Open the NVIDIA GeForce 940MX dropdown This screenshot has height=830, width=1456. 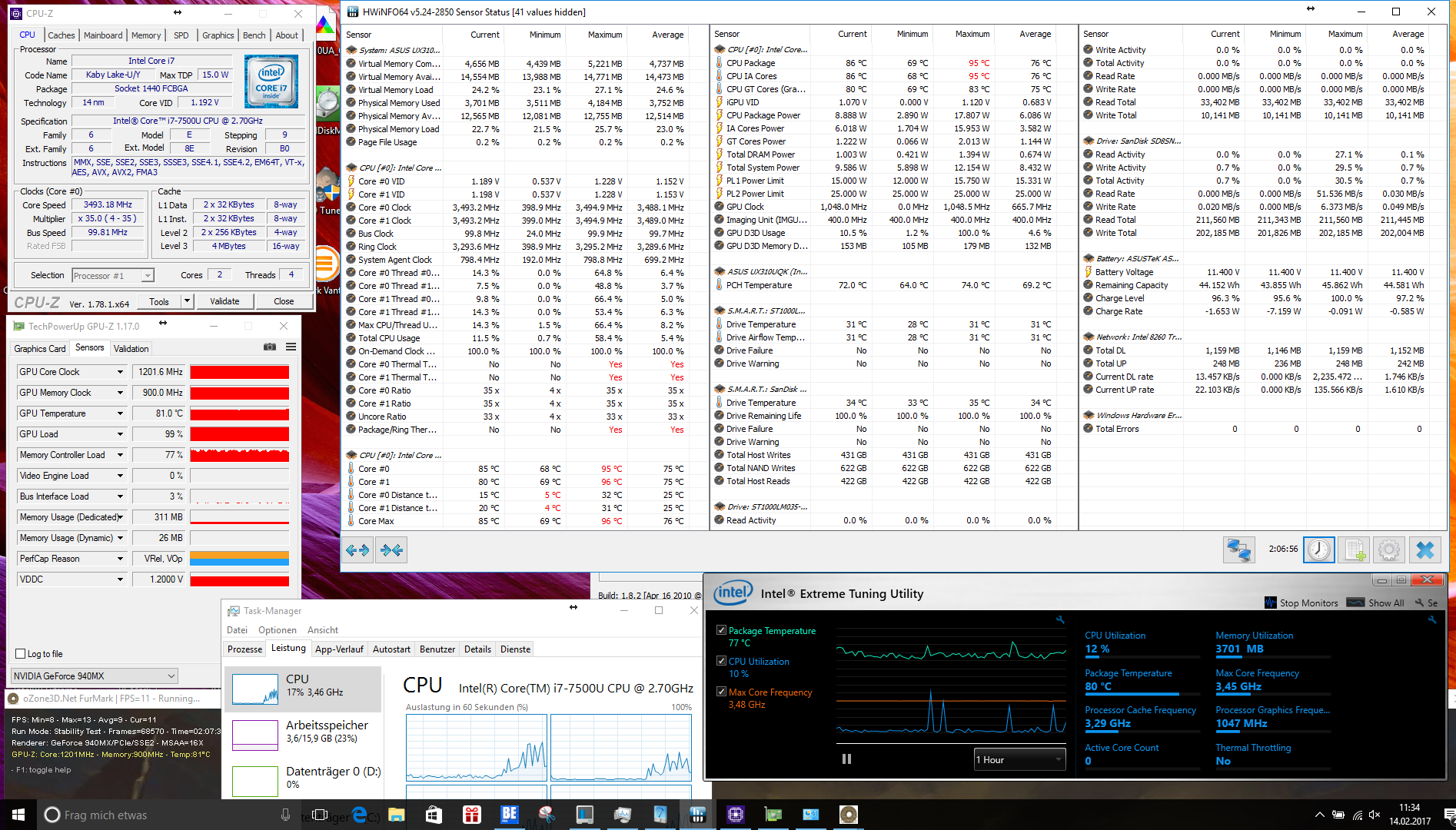(94, 676)
